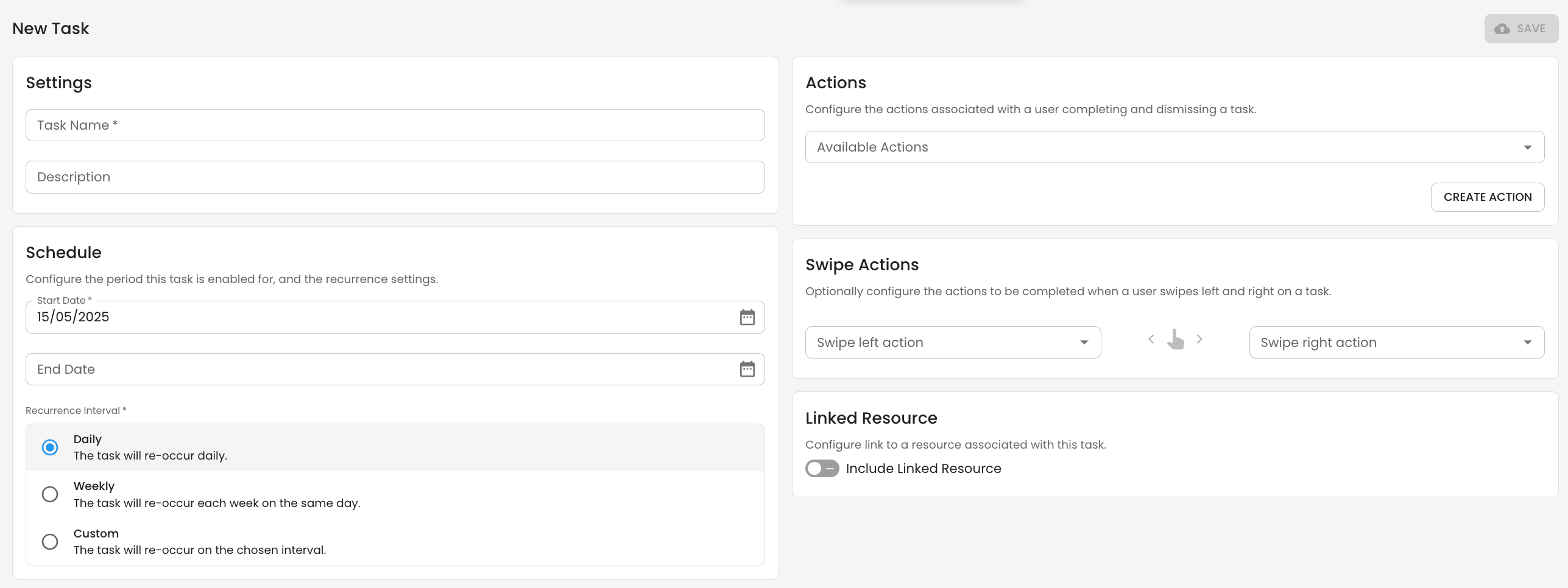
Task: Focus the Task Name input field
Action: click(x=395, y=125)
